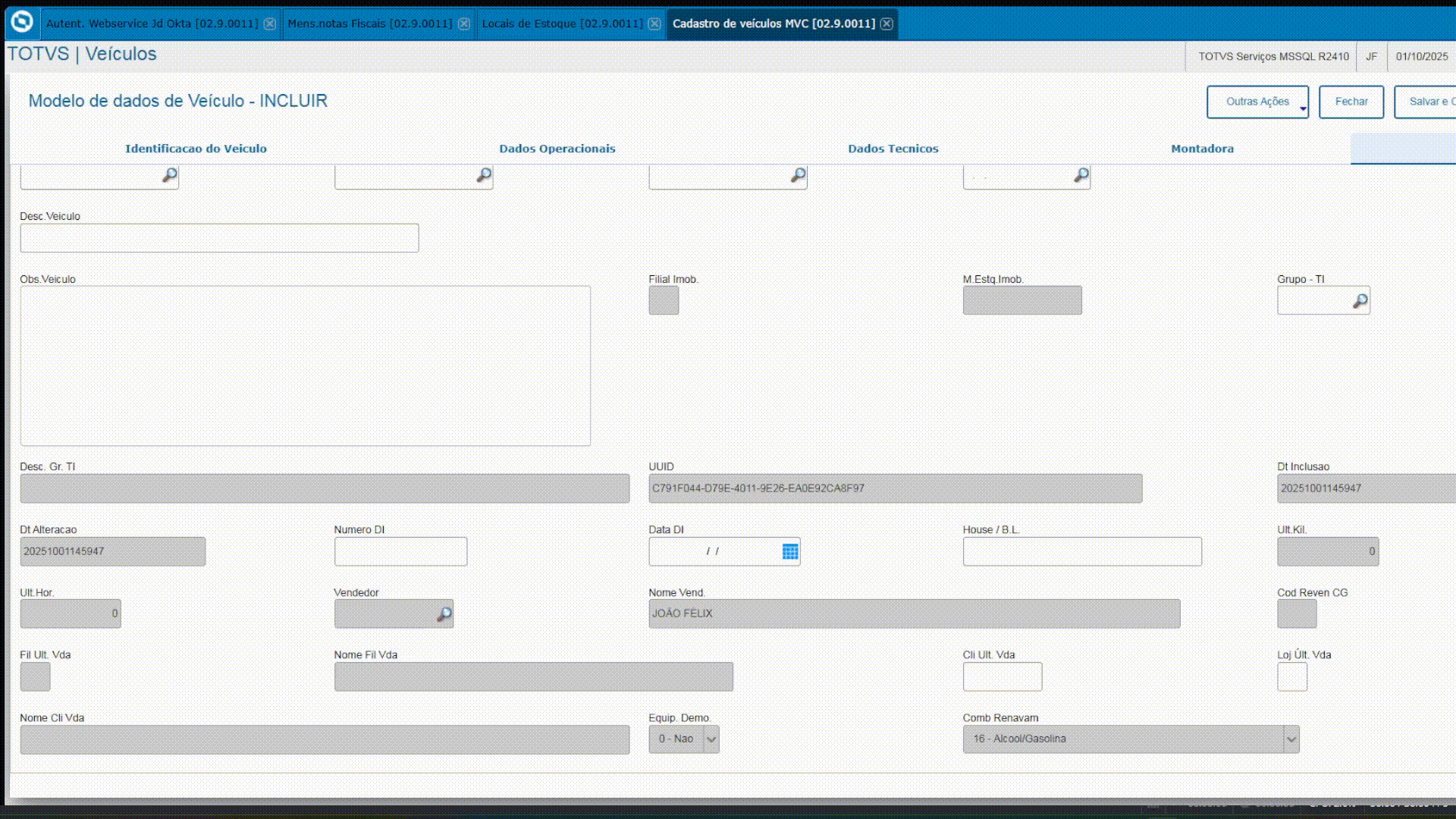Expand the Equip. Demo. dropdown
The image size is (1456, 819).
(711, 739)
